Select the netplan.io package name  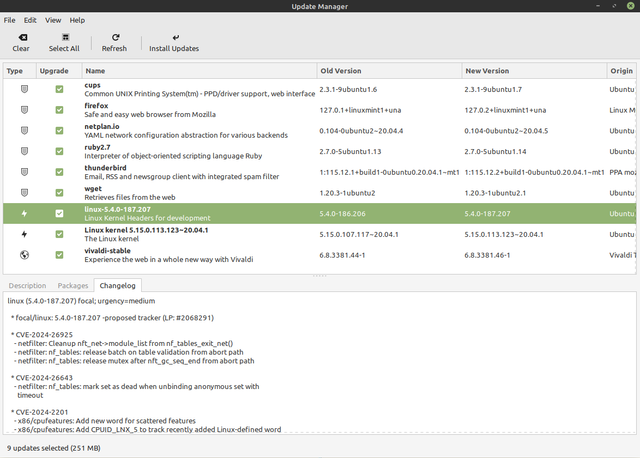(102, 126)
